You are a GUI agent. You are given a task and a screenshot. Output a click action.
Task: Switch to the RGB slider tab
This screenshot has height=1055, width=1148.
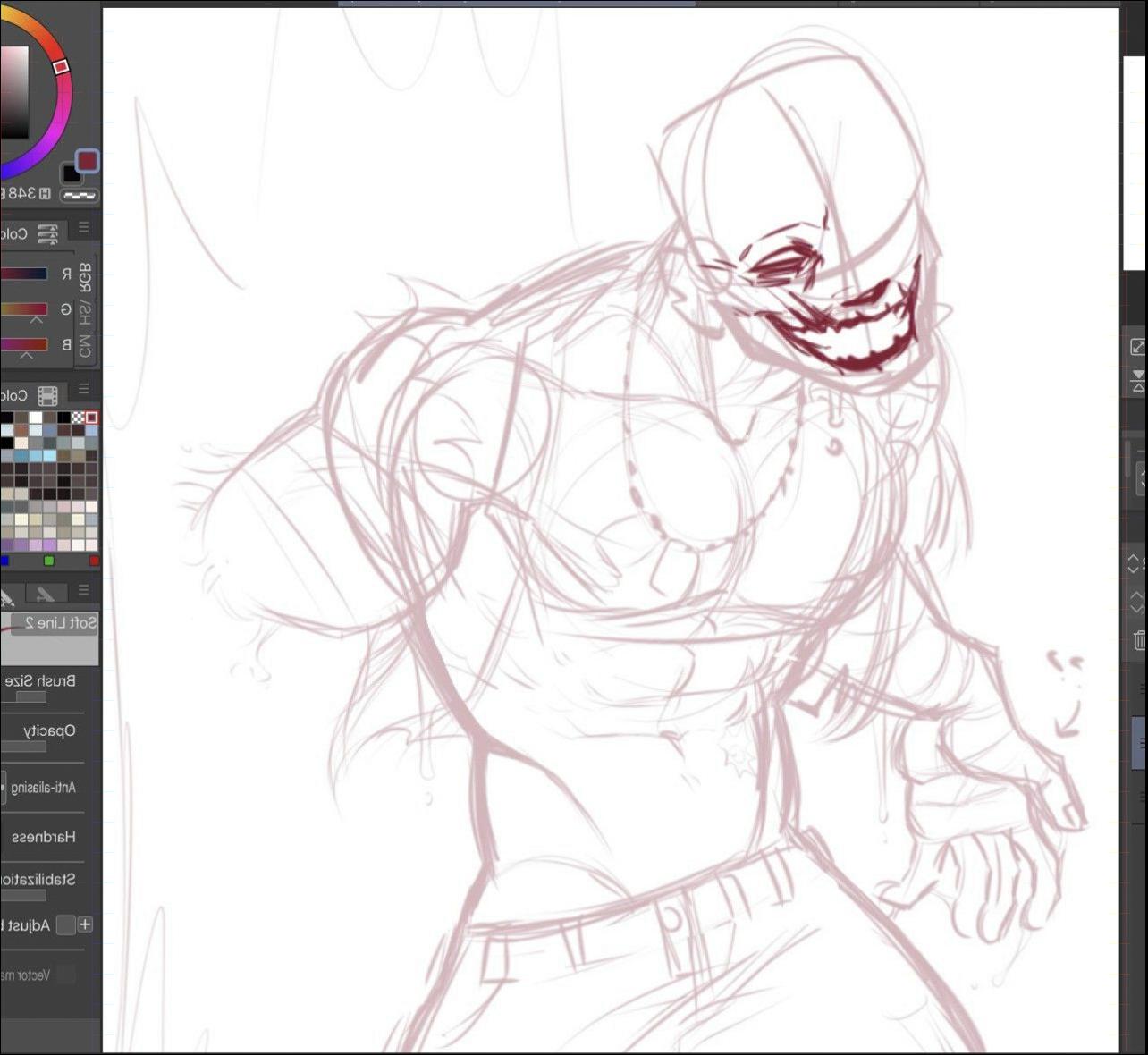coord(86,277)
